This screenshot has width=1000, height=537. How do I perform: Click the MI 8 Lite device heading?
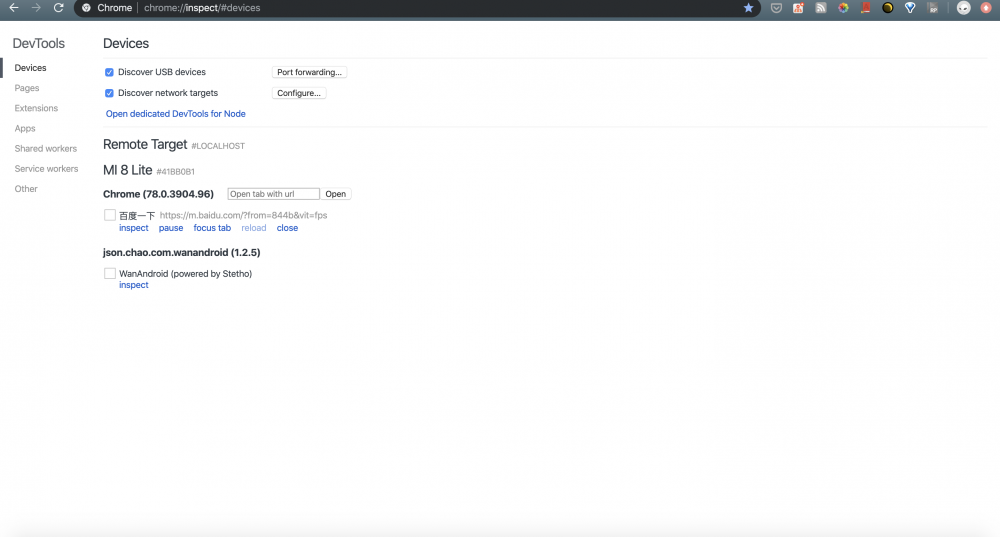click(x=128, y=170)
